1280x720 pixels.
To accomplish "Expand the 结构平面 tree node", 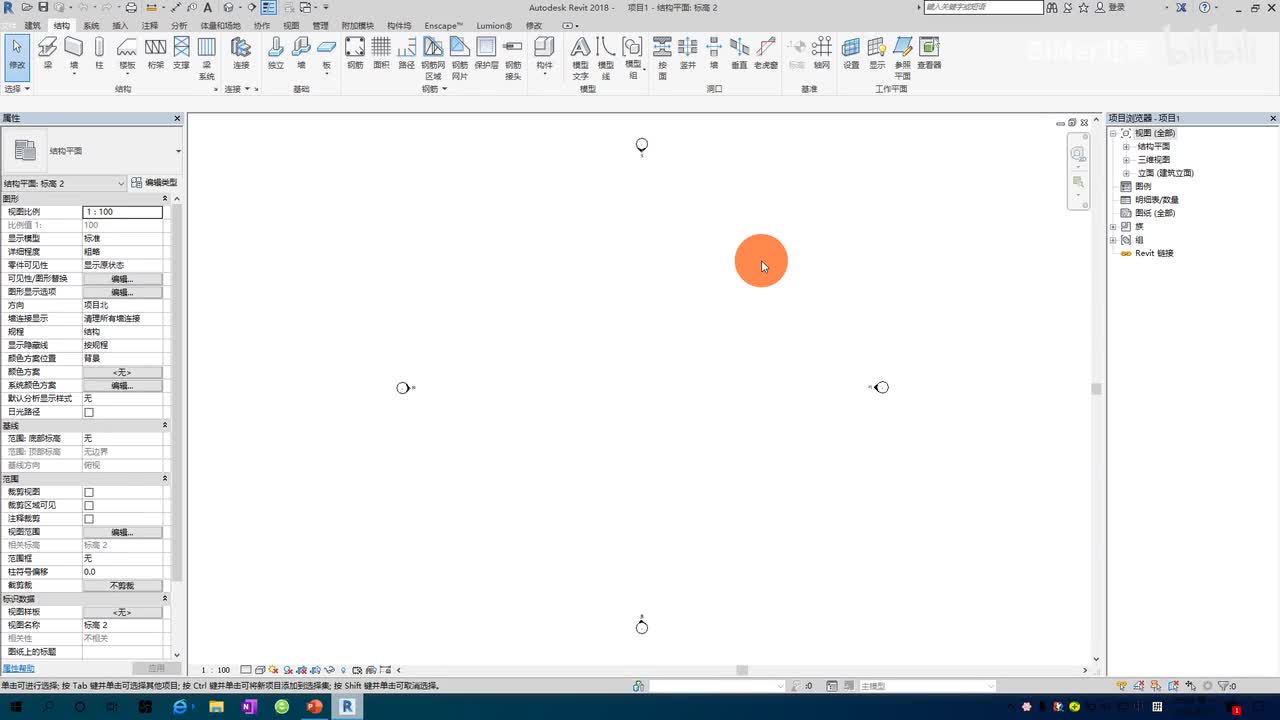I will click(1126, 146).
